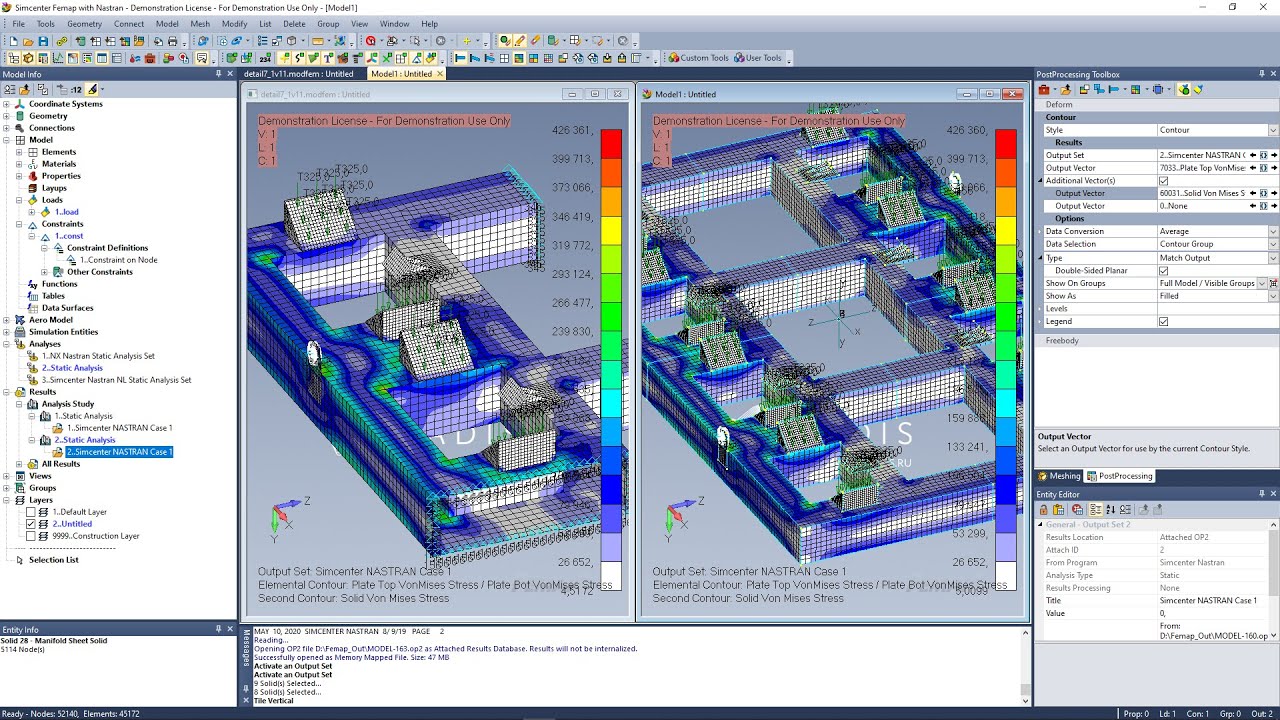Open the Type Match Output dropdown
The height and width of the screenshot is (720, 1280).
pos(1273,258)
